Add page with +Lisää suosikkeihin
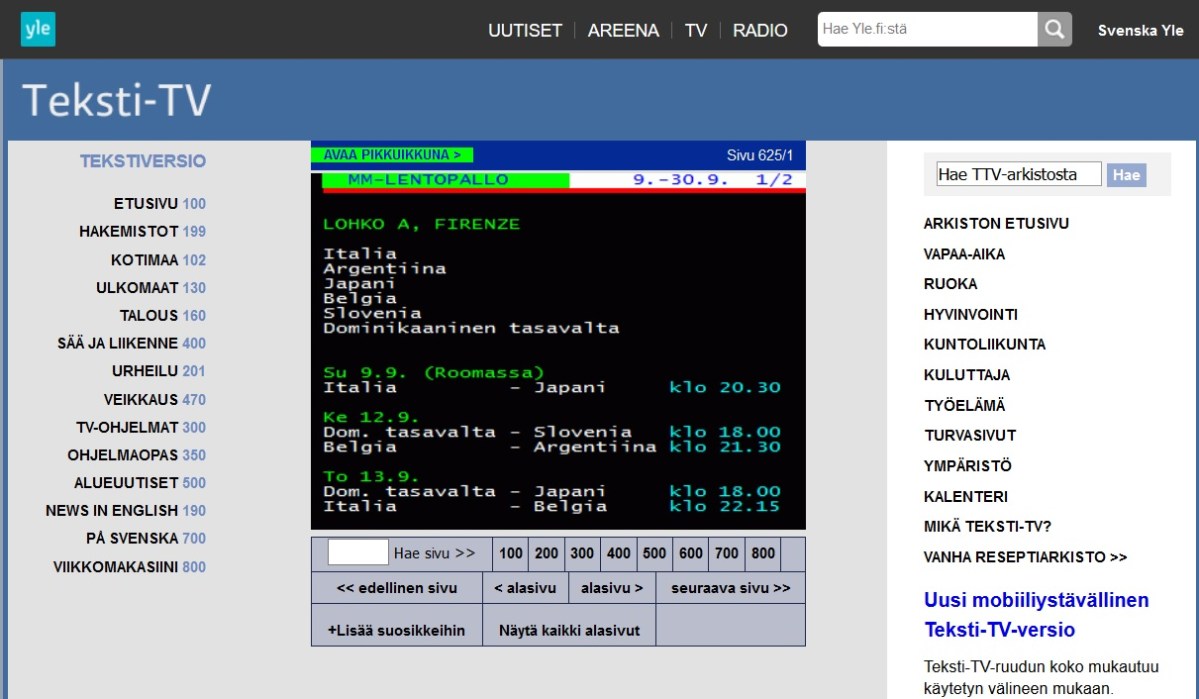This screenshot has width=1199, height=699. [x=396, y=630]
